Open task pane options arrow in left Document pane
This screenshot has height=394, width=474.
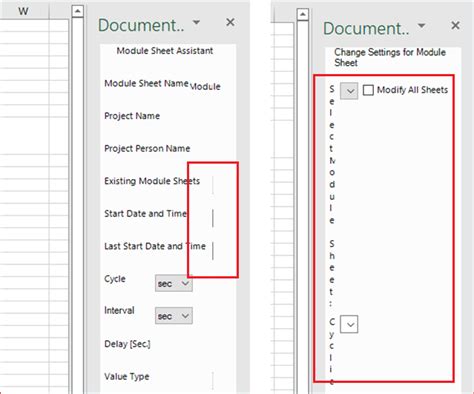click(196, 22)
